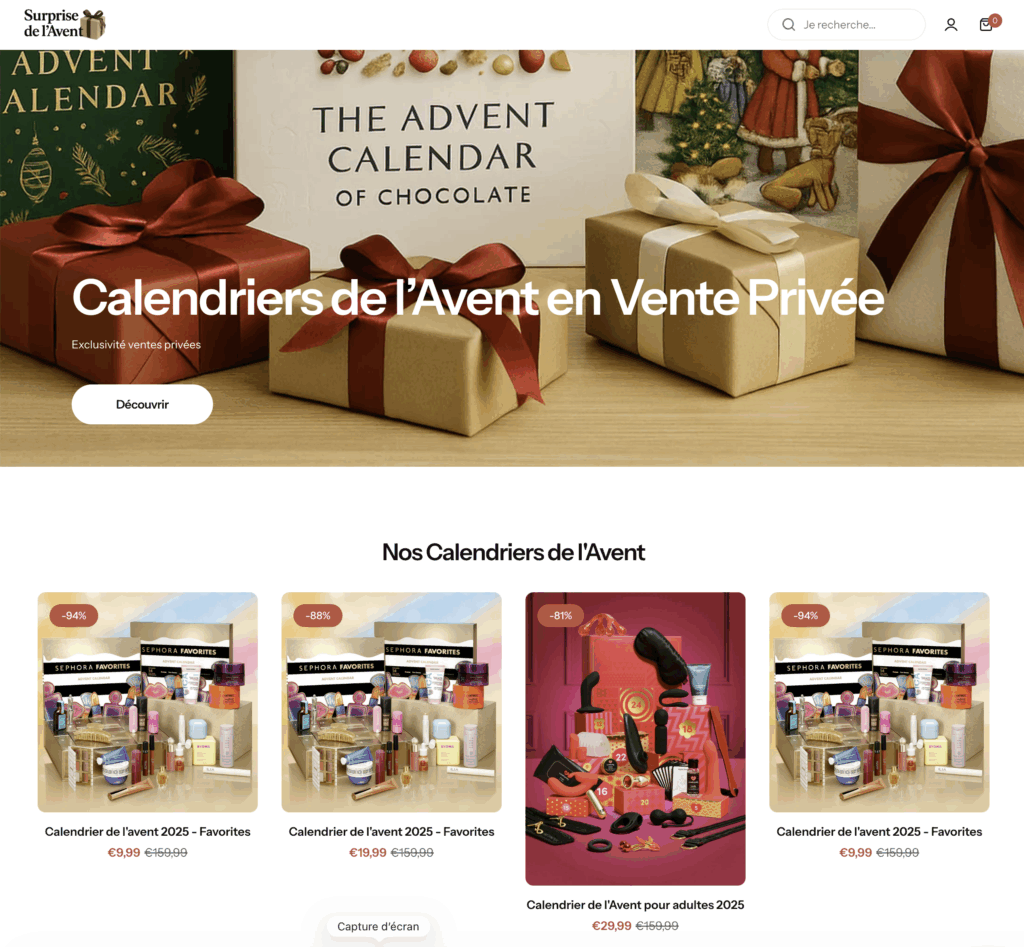The width and height of the screenshot is (1024, 947).
Task: Open the shopping cart icon
Action: tap(985, 25)
